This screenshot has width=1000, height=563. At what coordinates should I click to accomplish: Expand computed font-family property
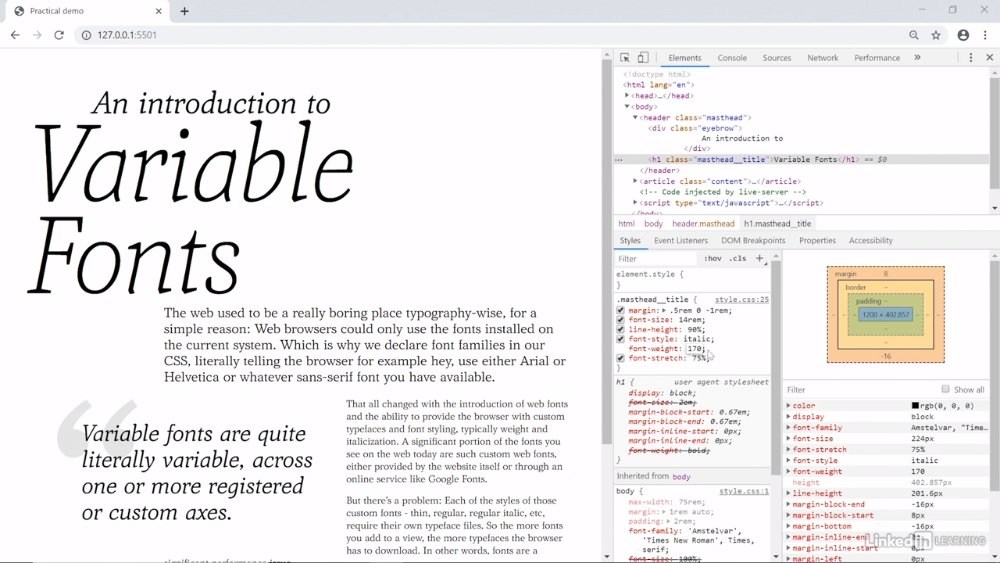pos(789,428)
